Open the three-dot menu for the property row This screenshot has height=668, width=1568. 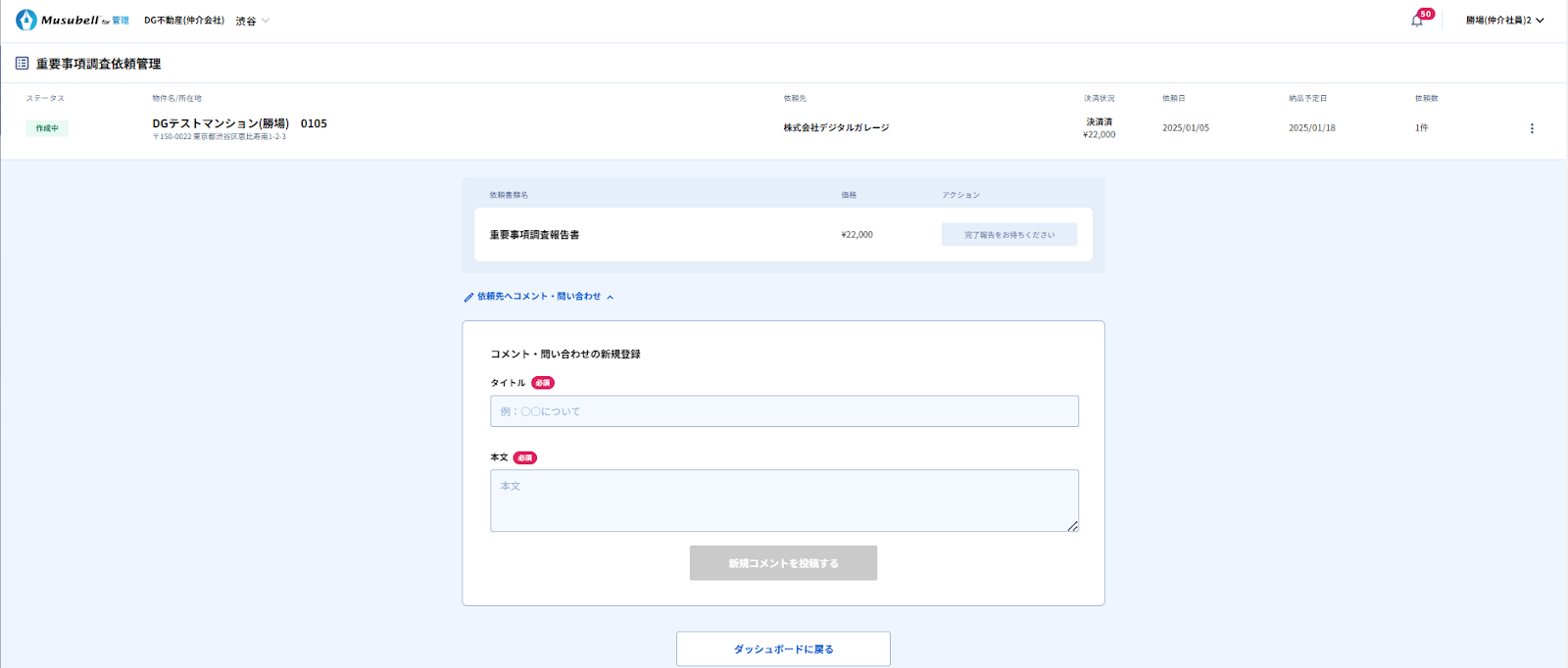coord(1532,128)
